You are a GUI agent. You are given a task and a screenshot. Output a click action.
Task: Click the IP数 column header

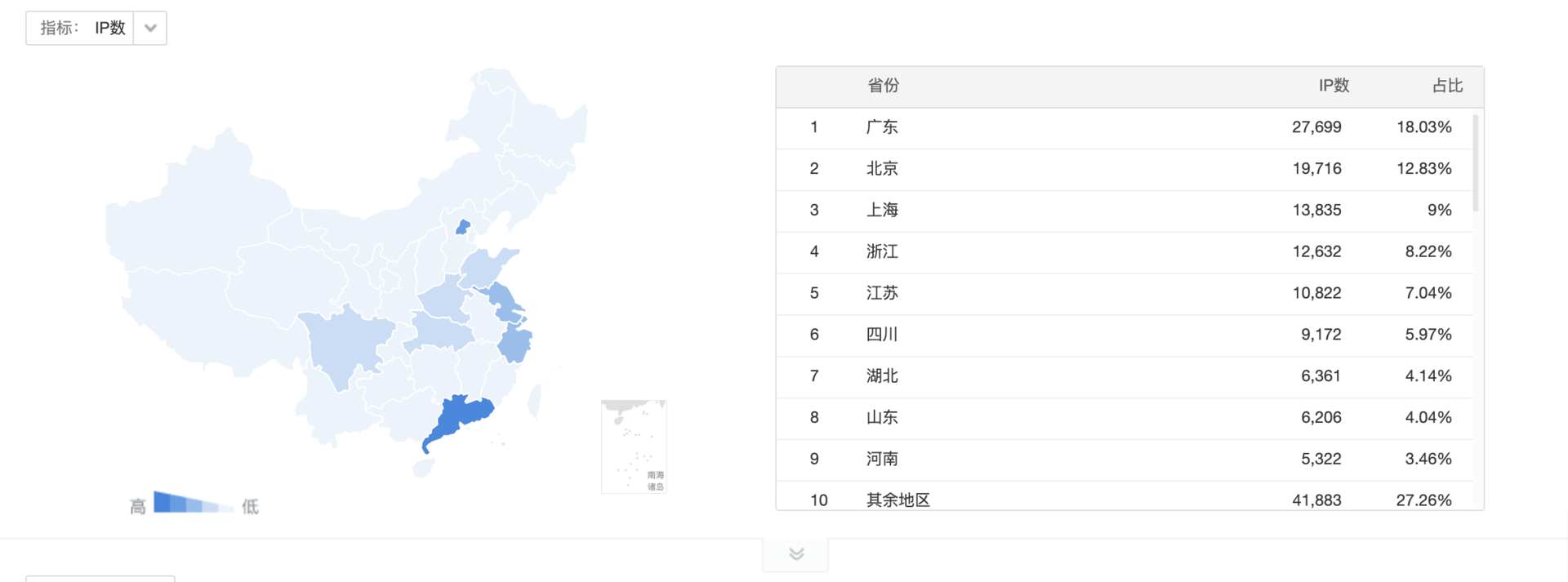point(1334,86)
